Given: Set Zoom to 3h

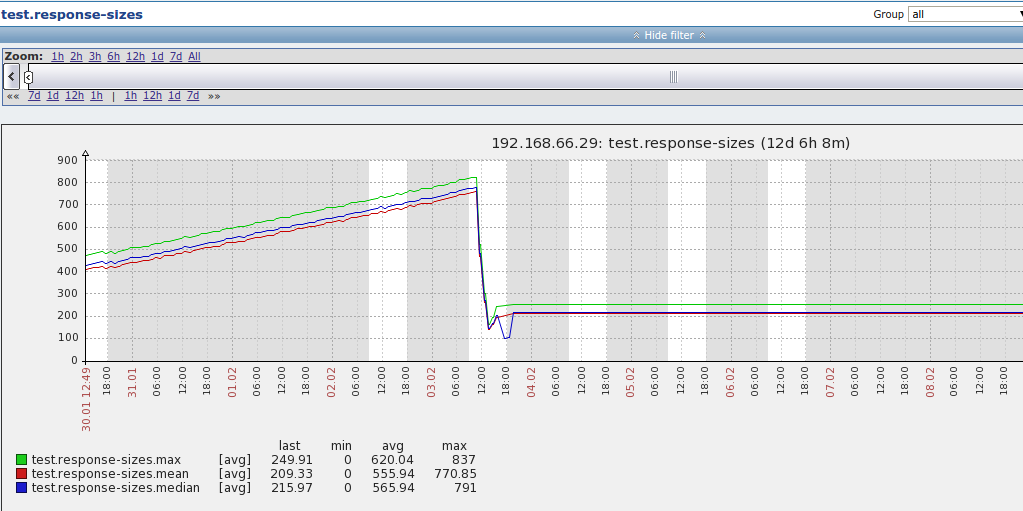Looking at the screenshot, I should 95,56.
